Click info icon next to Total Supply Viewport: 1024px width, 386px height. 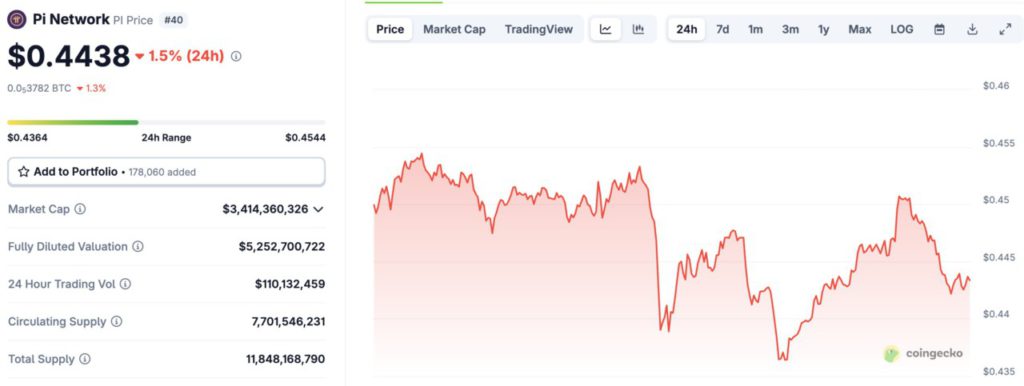click(x=85, y=359)
